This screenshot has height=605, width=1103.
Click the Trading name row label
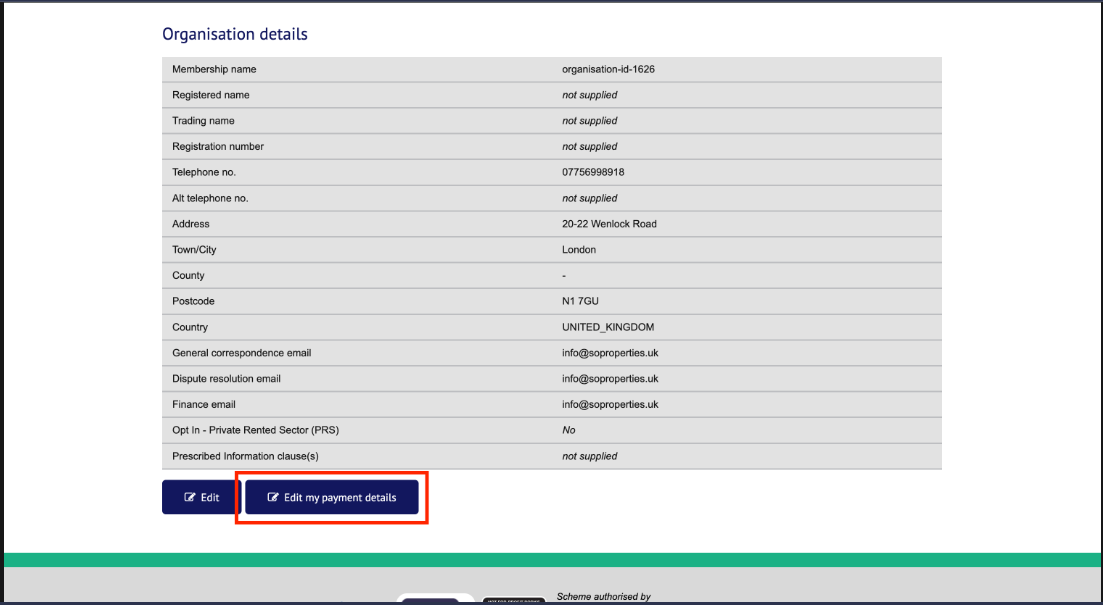tap(203, 121)
